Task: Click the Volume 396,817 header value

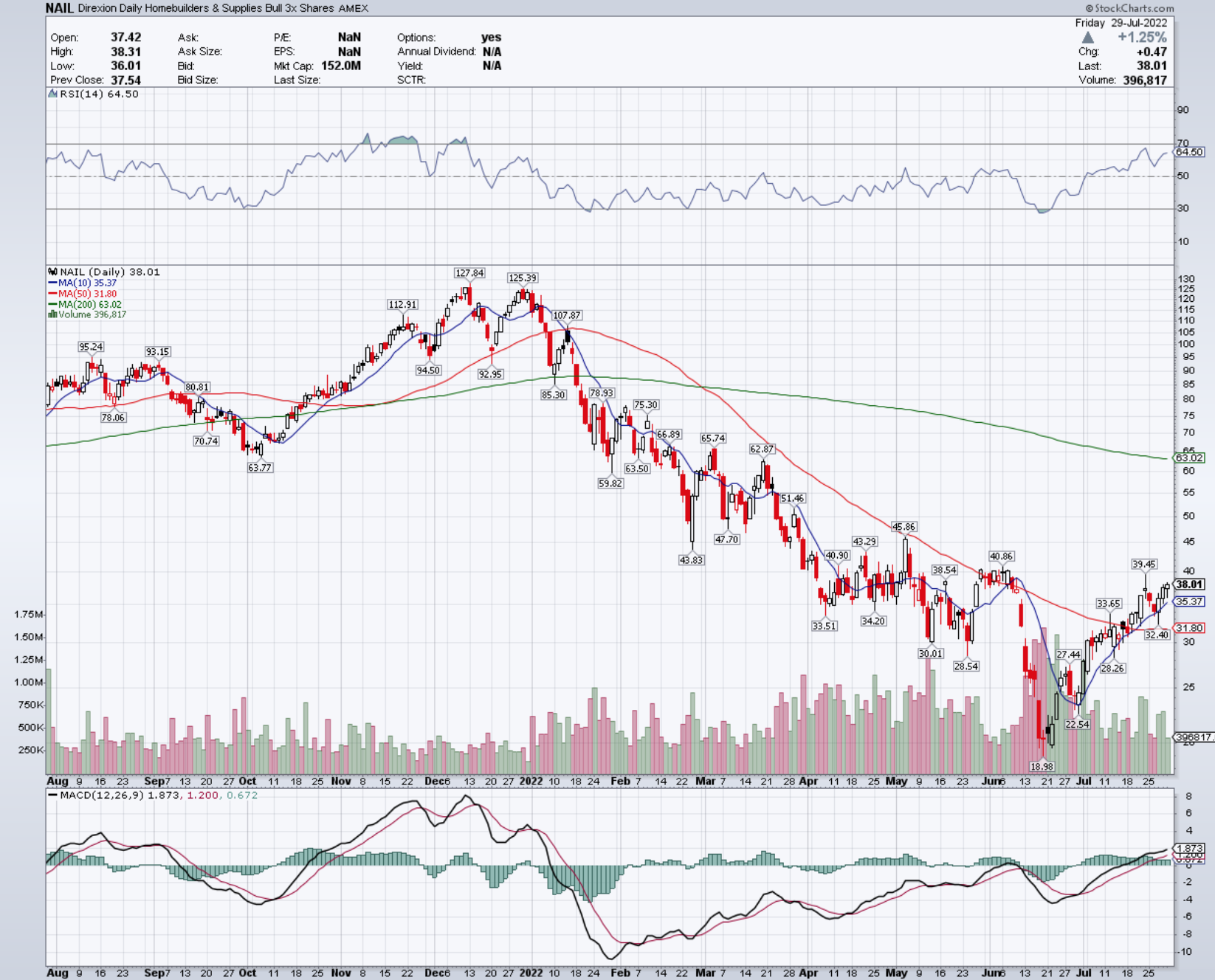Action: pyautogui.click(x=1145, y=80)
